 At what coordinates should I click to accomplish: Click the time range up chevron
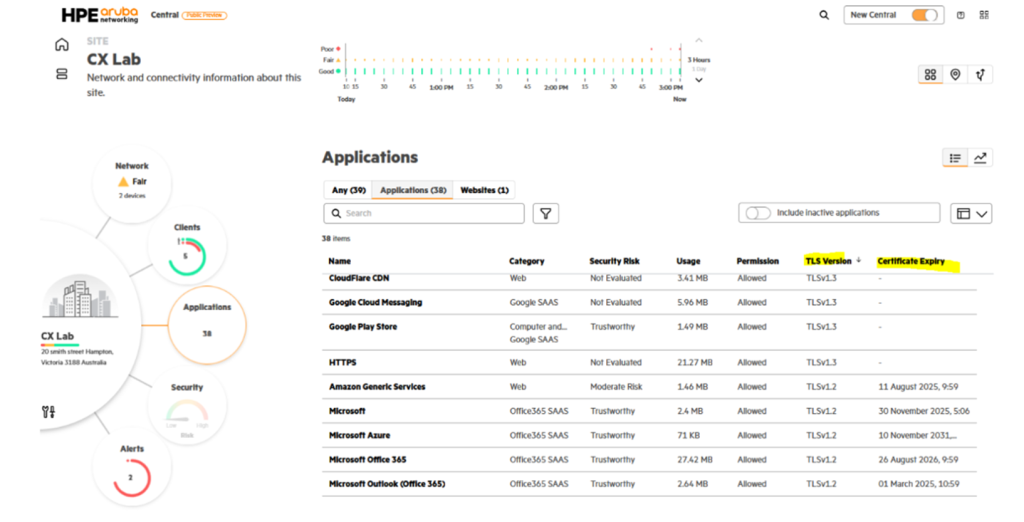click(699, 41)
